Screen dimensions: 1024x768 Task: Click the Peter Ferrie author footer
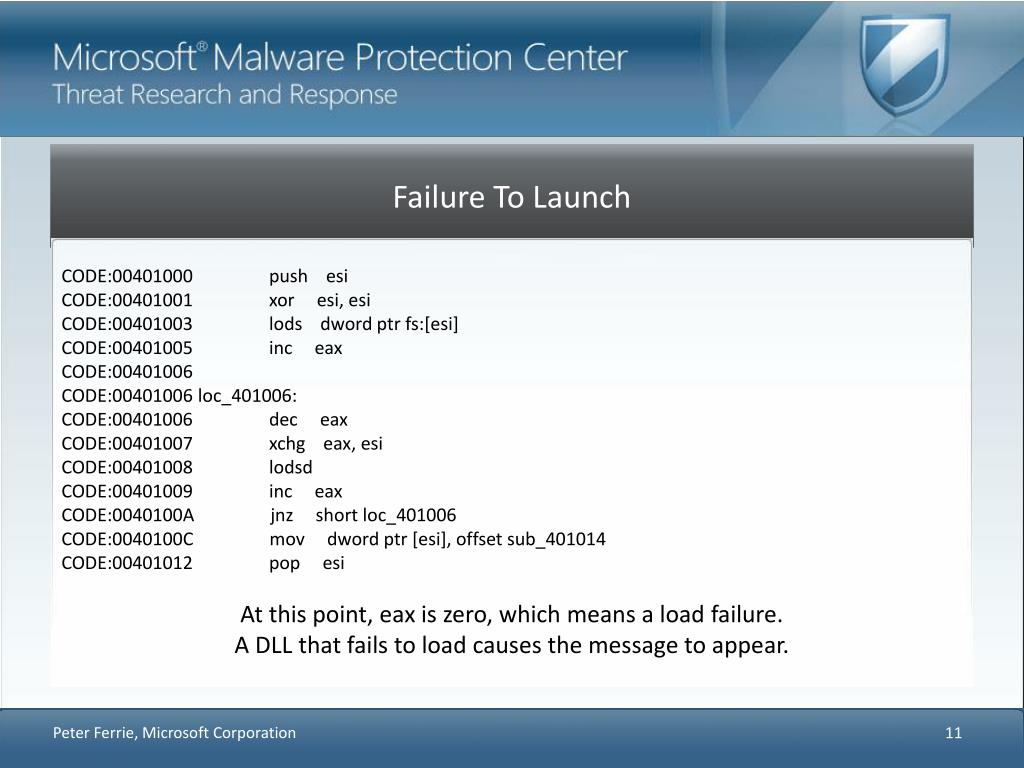174,733
